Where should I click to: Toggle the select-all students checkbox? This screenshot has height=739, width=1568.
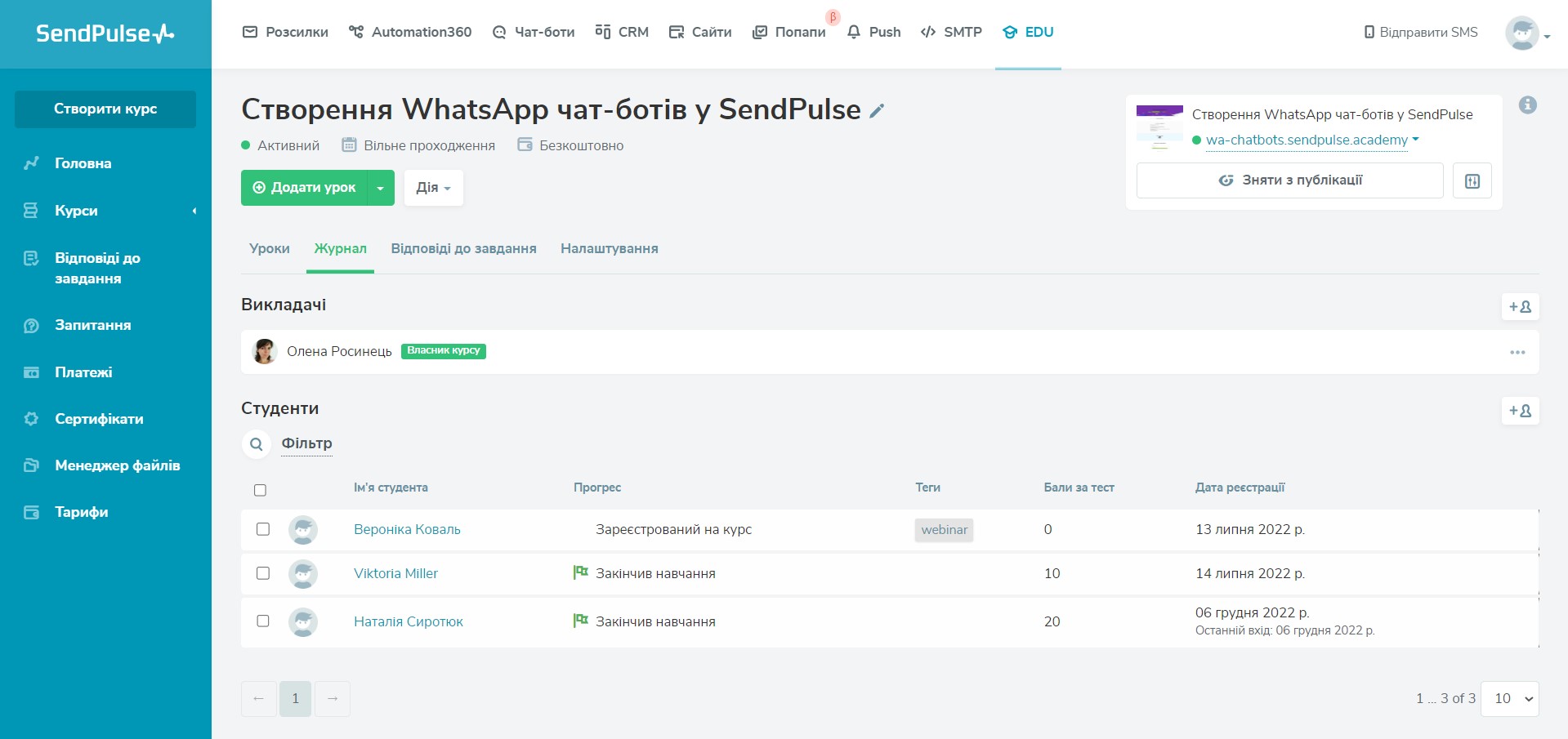pyautogui.click(x=260, y=490)
